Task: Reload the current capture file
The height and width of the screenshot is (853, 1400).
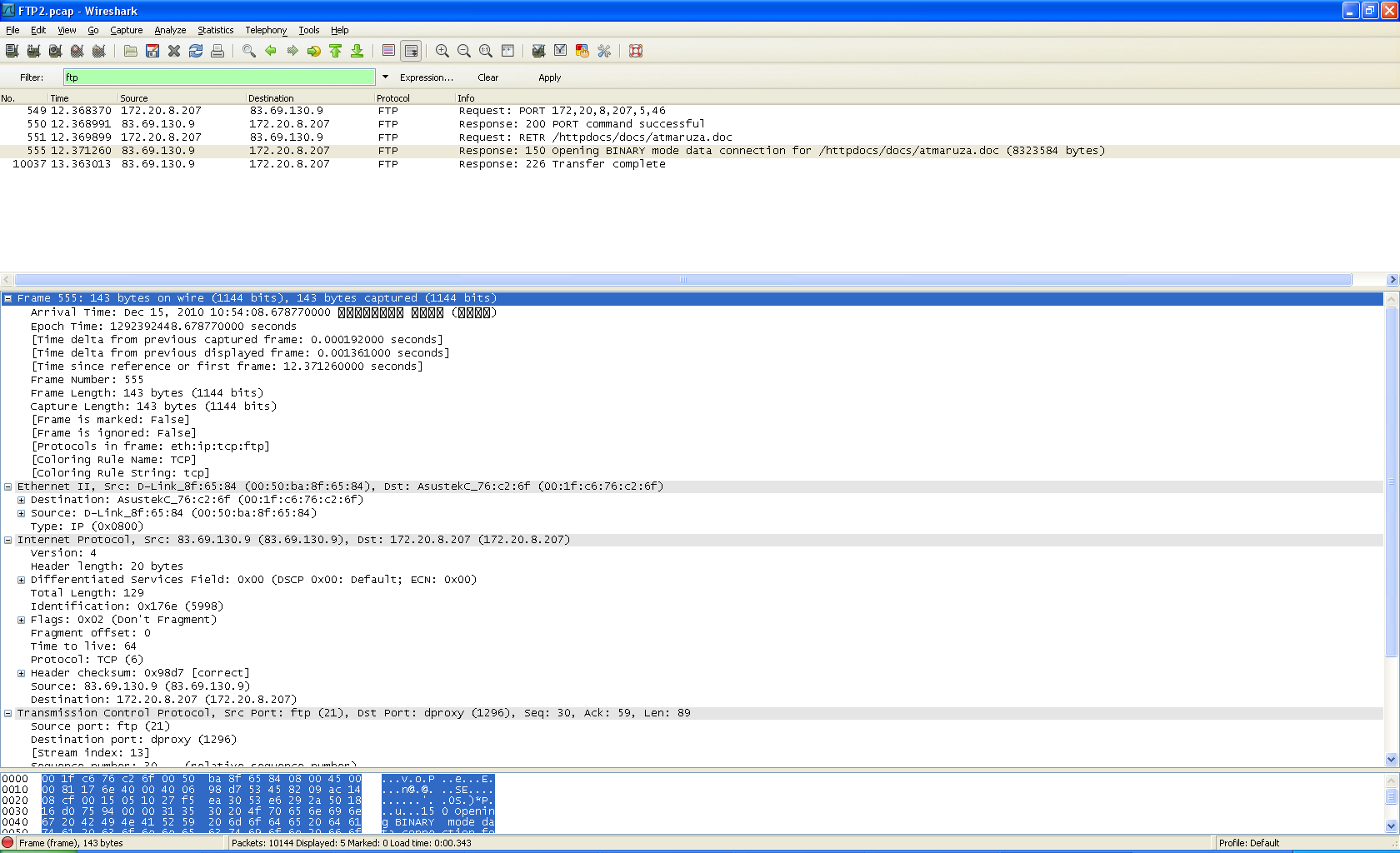Action: 196,51
